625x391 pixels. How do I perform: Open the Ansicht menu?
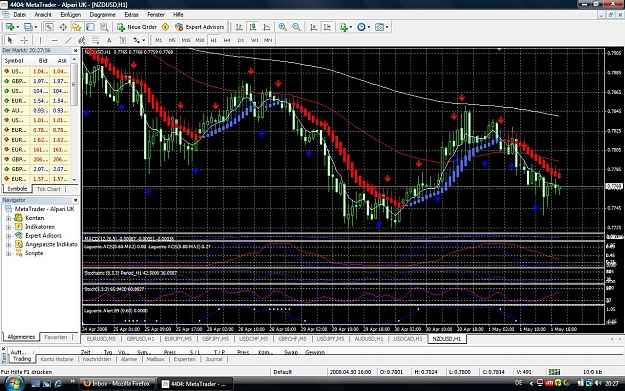[x=43, y=15]
